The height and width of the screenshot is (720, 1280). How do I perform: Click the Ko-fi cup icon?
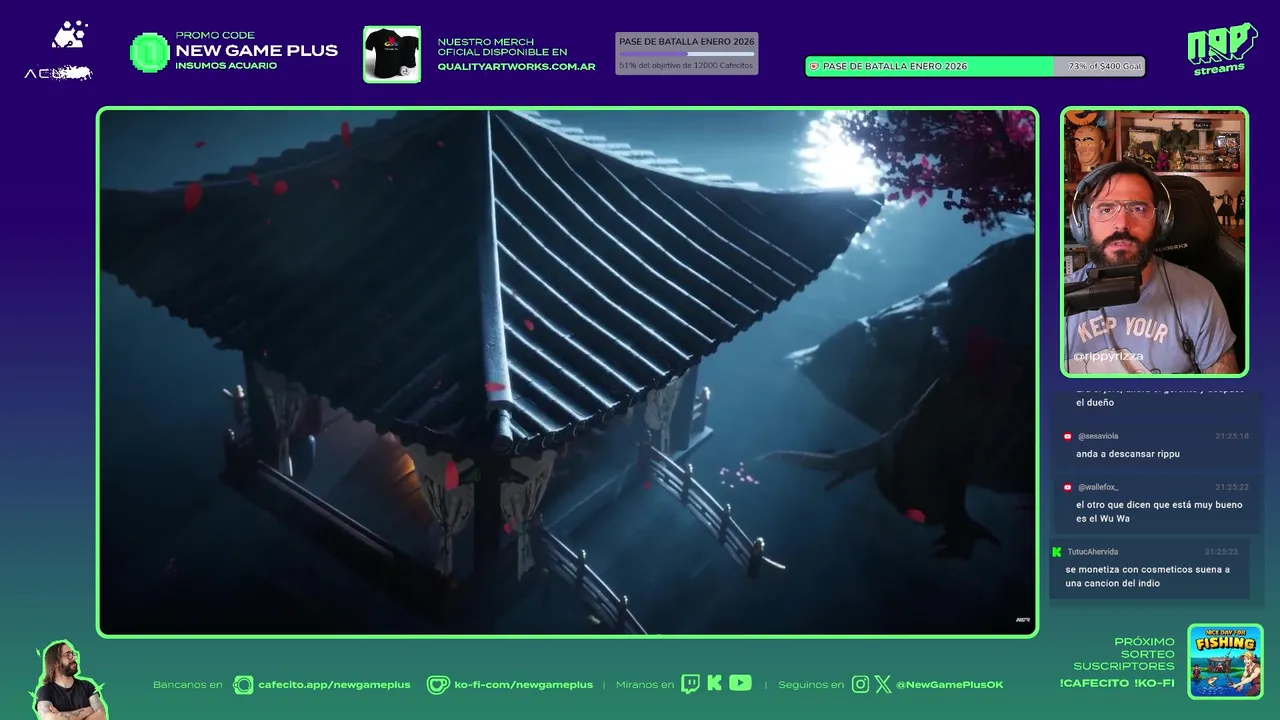point(438,685)
